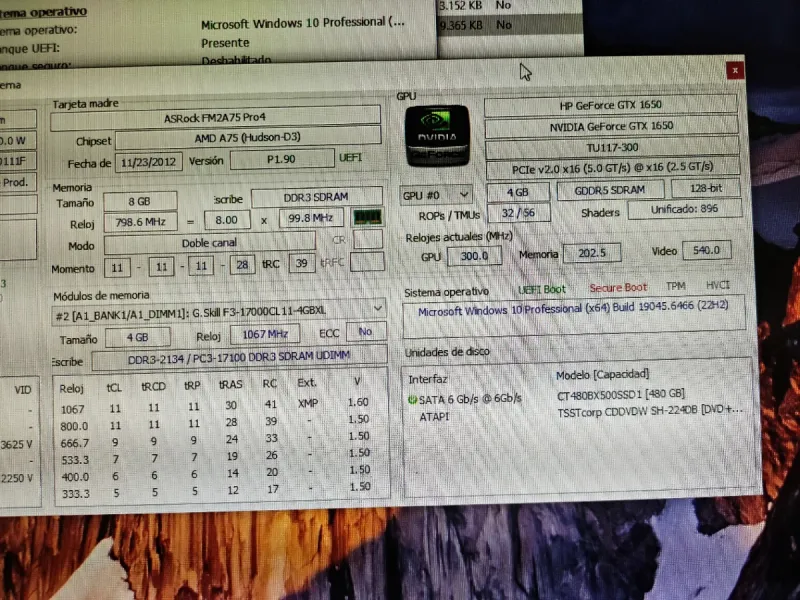Click the module clock 1067 MHz field
Image resolution: width=800 pixels, height=600 pixels.
265,334
